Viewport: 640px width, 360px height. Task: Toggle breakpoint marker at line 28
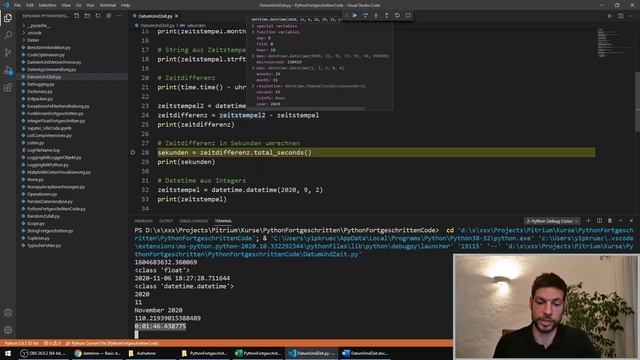coord(133,152)
